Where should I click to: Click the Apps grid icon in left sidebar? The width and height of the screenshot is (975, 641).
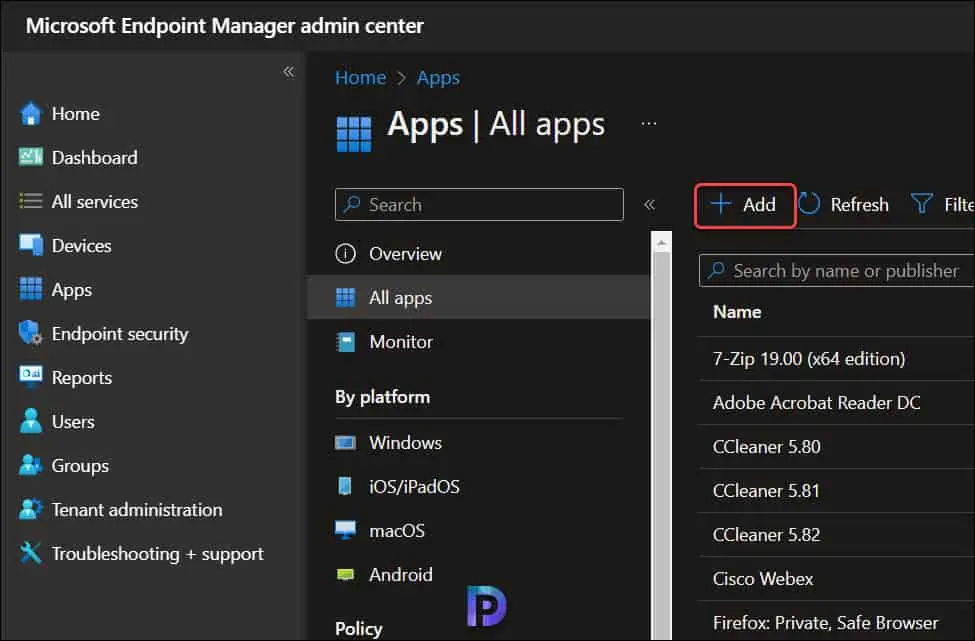click(x=30, y=289)
